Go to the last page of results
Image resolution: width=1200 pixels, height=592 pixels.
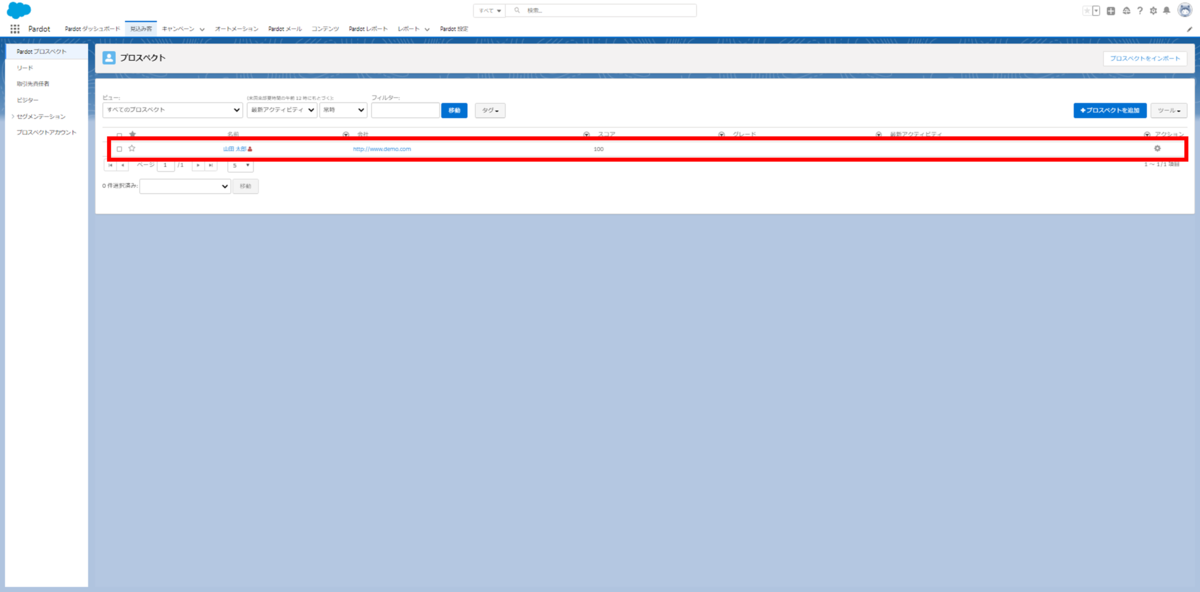(210, 165)
